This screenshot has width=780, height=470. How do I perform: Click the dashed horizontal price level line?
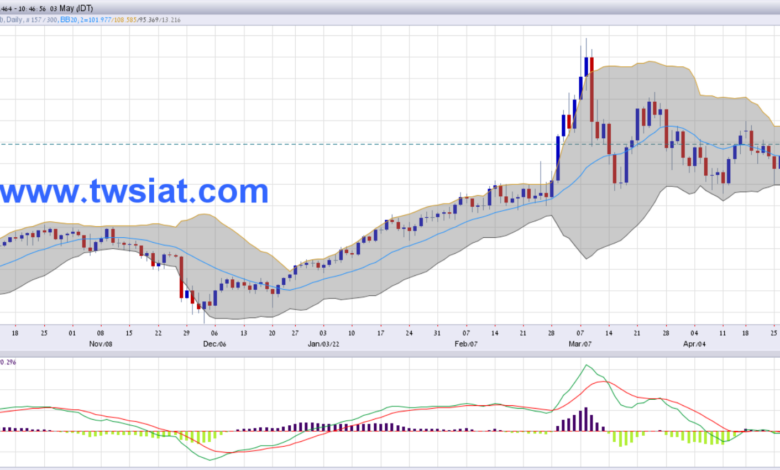(390, 144)
